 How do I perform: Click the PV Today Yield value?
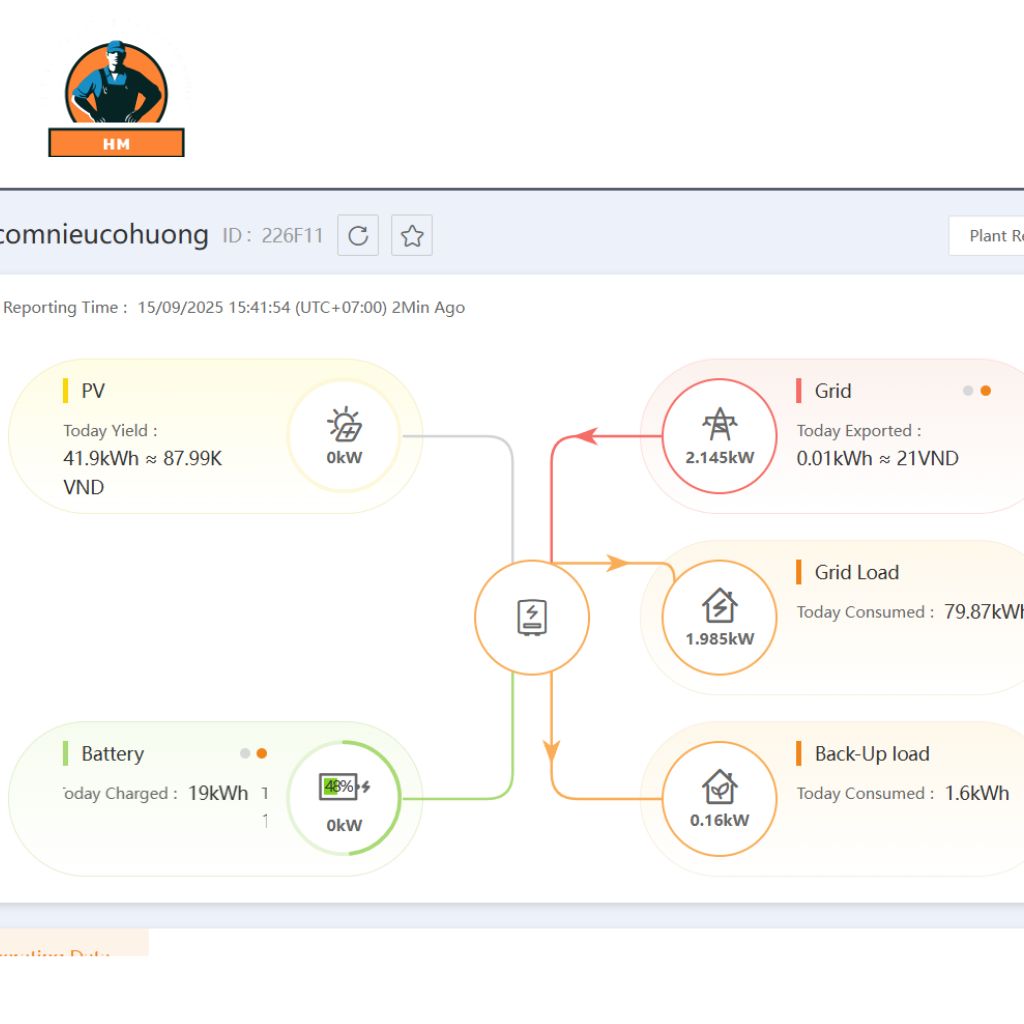pyautogui.click(x=142, y=459)
